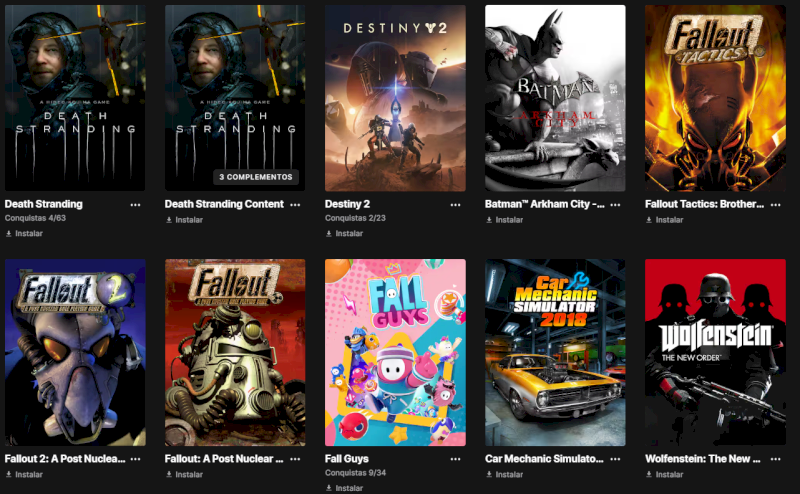Click Instalar under Fall Guys
The height and width of the screenshot is (494, 800).
click(x=344, y=488)
